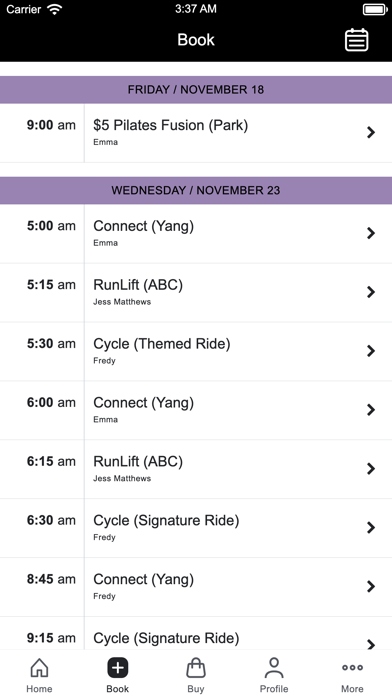Tap the battery indicator in status bar

point(376,9)
